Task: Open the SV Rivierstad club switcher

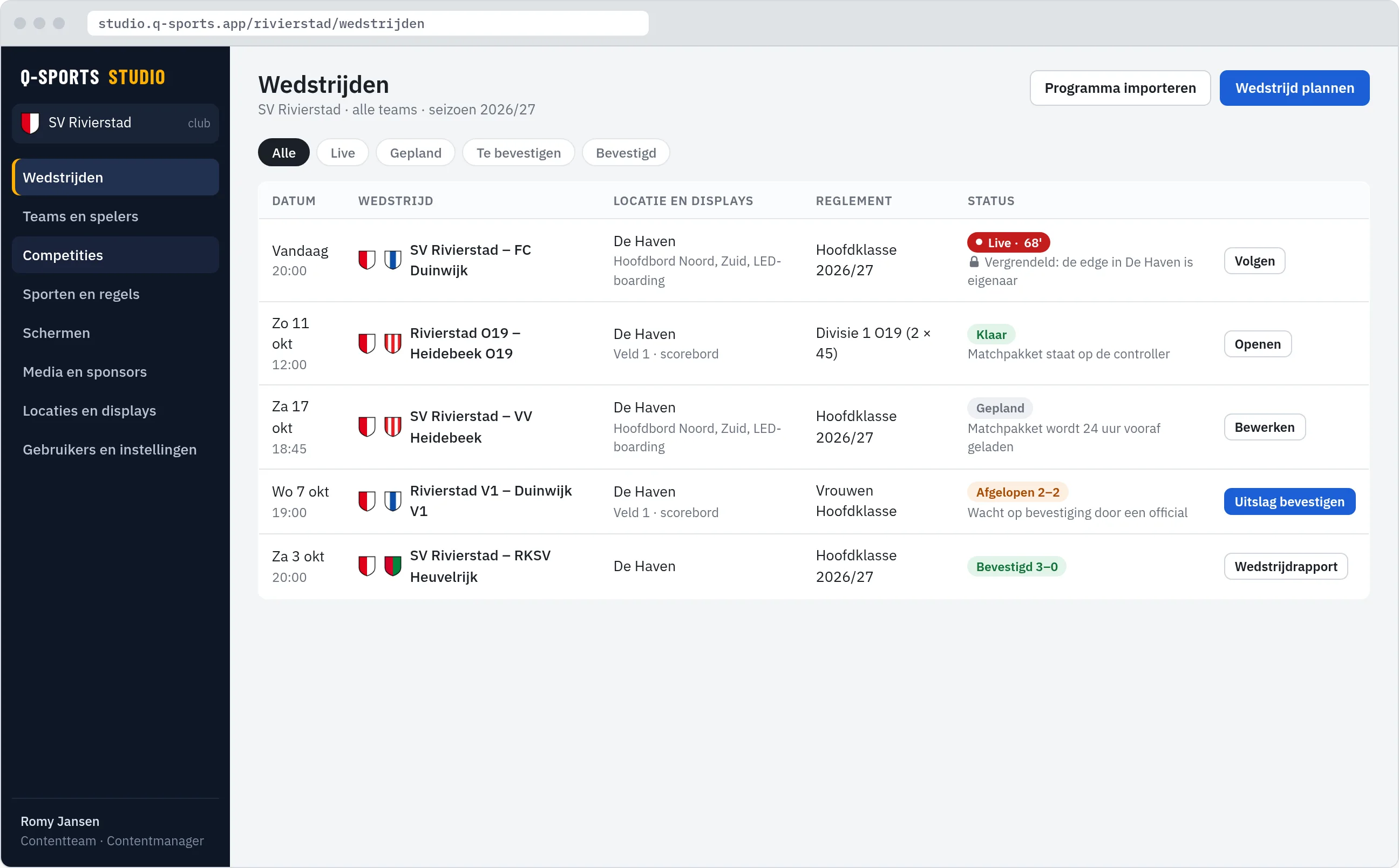Action: (x=116, y=123)
